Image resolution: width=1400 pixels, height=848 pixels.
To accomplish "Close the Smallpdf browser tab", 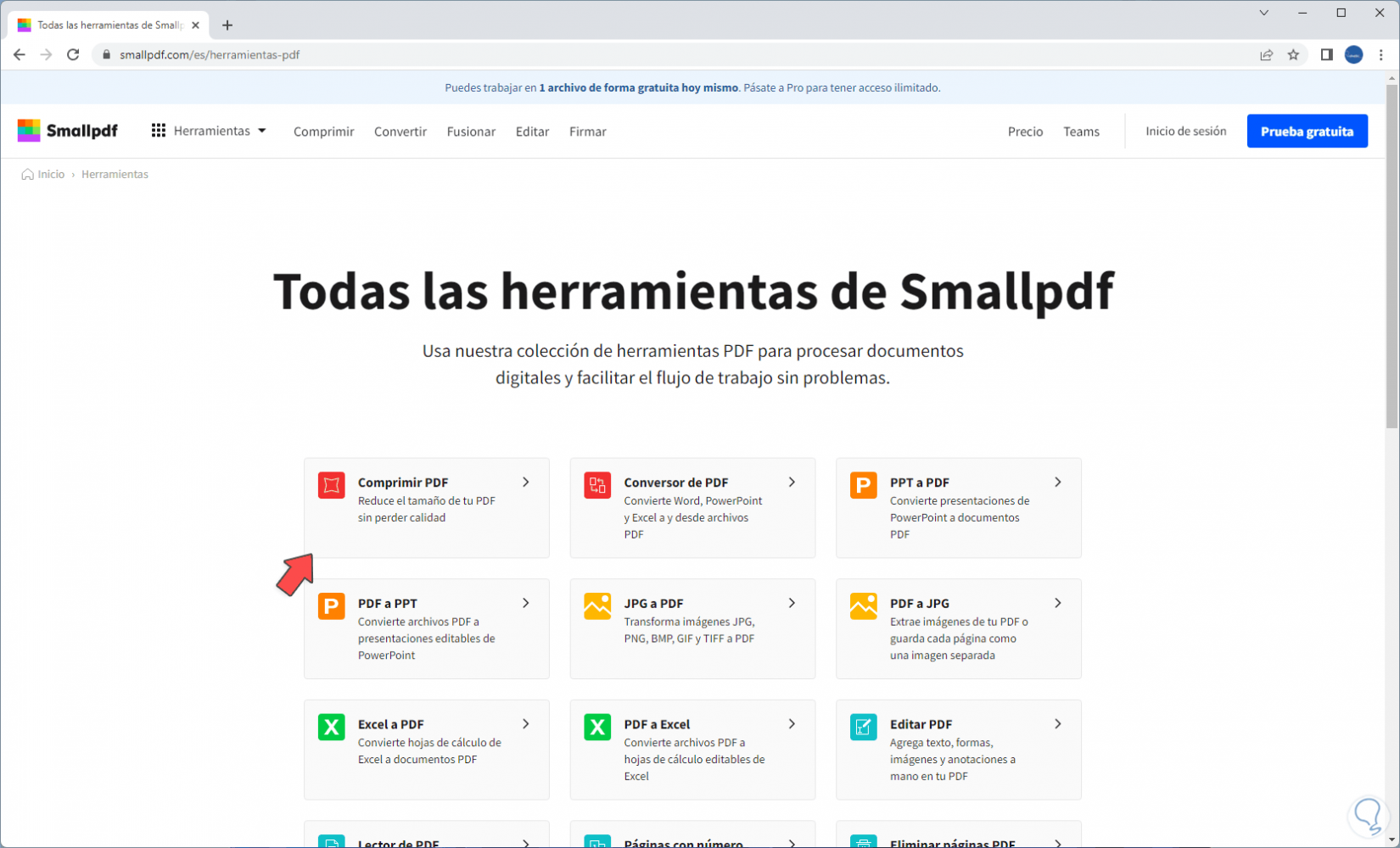I will 196,25.
